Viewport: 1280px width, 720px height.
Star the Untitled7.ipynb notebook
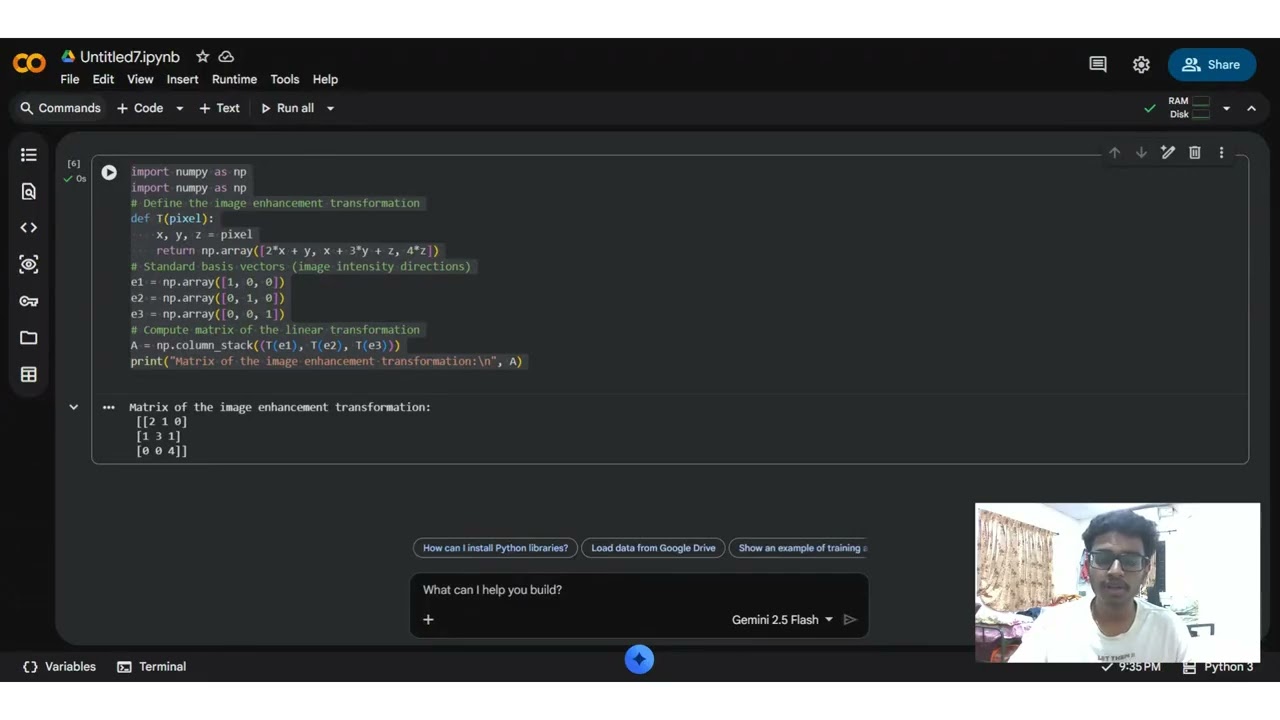203,57
